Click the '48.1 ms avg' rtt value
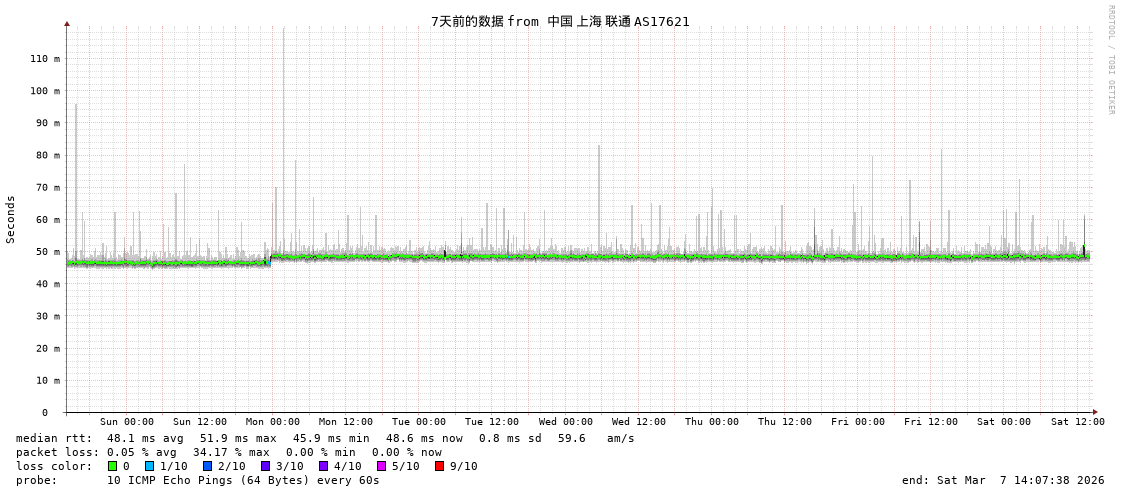Screen dimensions: 1121x494 coord(145,438)
